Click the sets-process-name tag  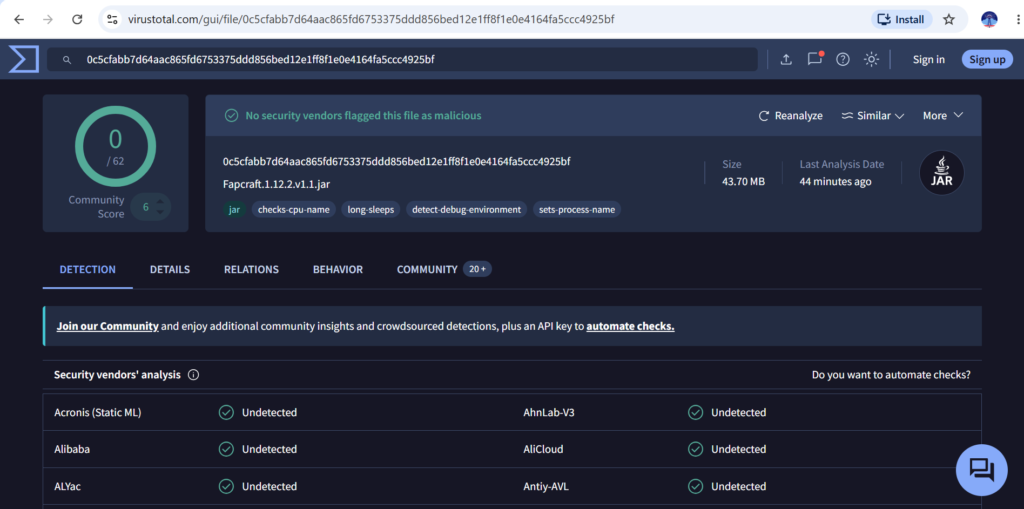(x=577, y=210)
